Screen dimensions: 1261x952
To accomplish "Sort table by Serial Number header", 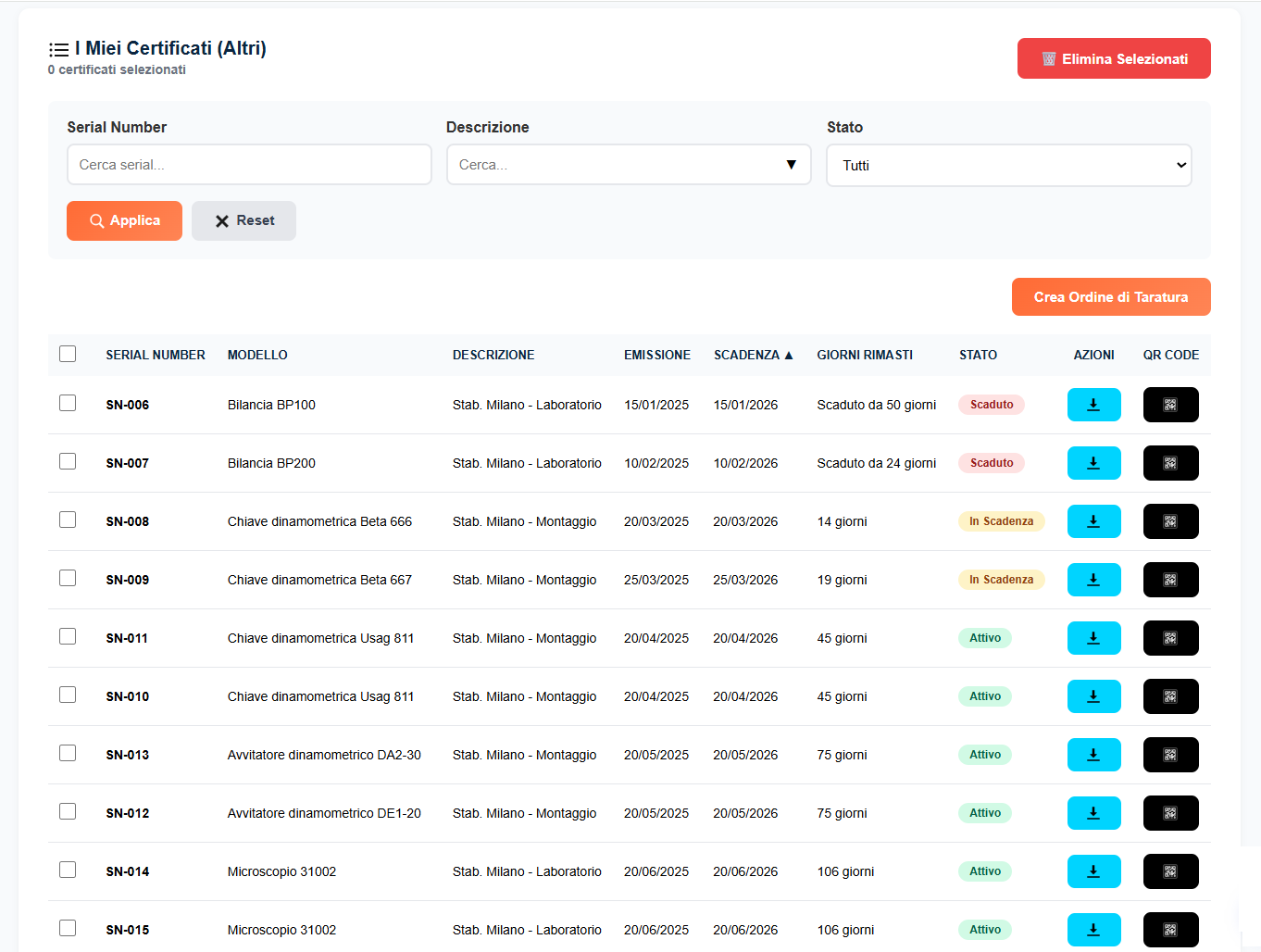I will tap(156, 355).
